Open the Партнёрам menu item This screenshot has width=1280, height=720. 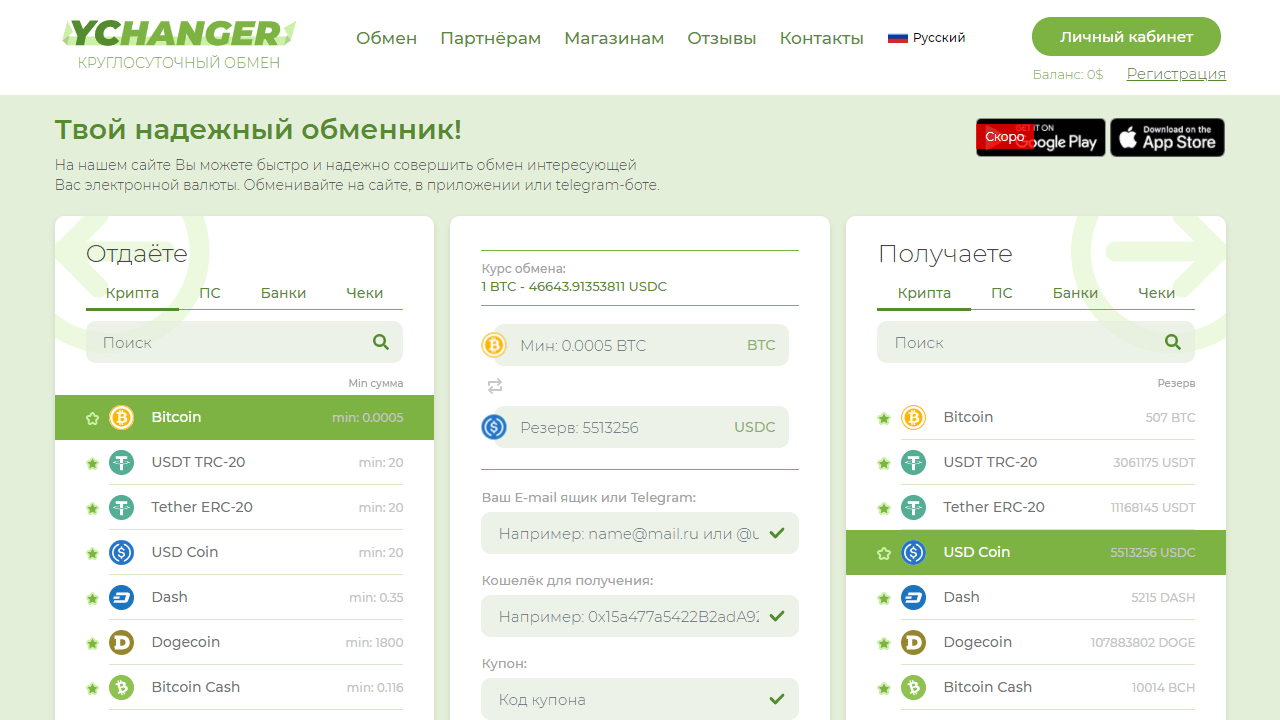pos(490,38)
